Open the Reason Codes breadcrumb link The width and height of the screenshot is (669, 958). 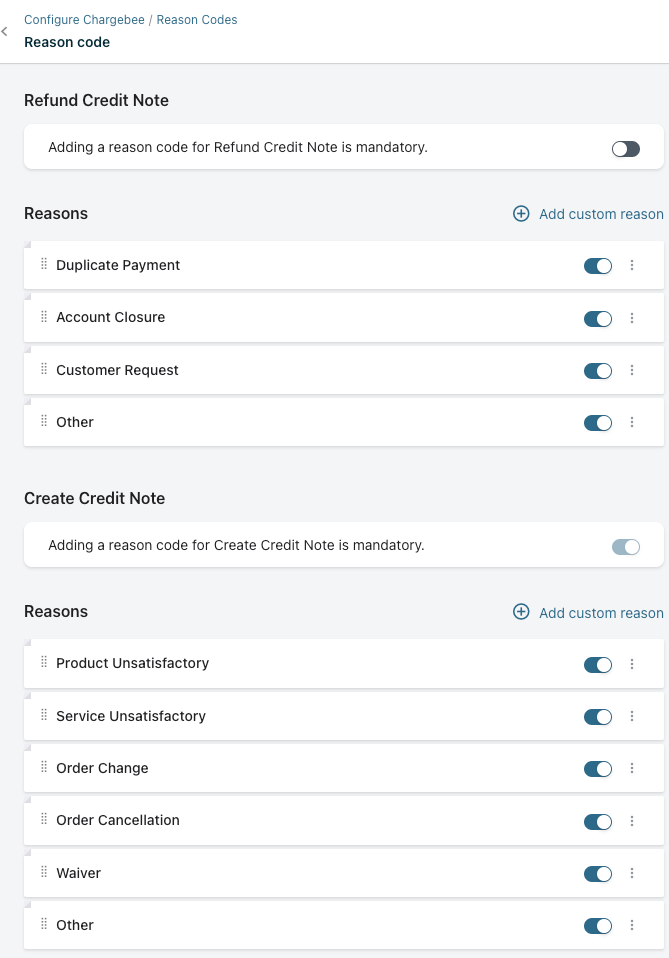click(x=197, y=20)
